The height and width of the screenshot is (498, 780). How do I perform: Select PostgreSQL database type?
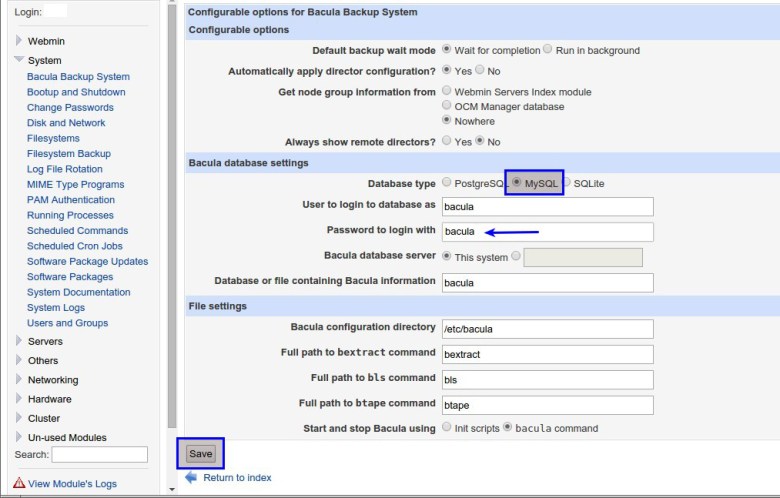coord(446,182)
